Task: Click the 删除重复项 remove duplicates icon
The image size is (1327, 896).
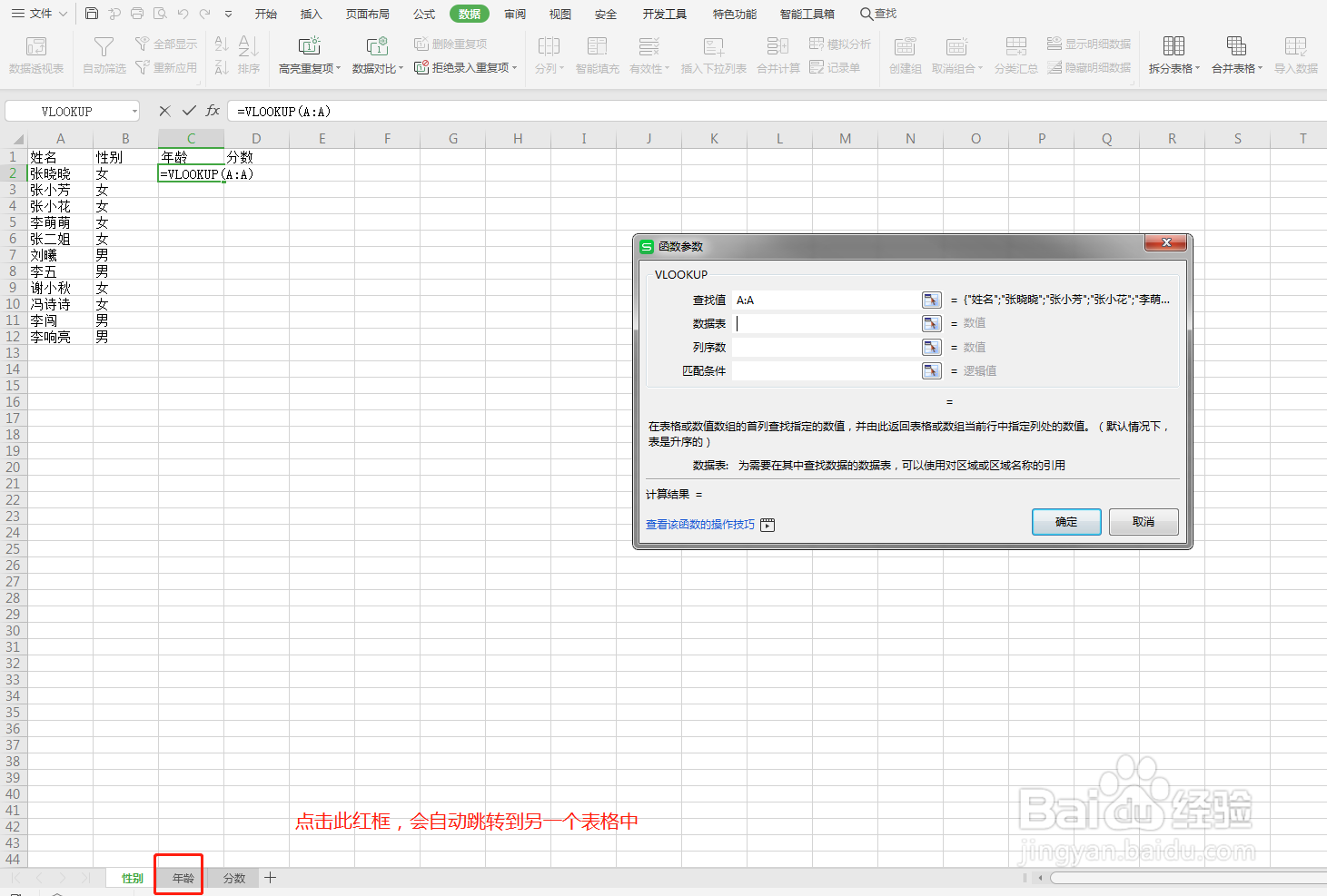Action: point(421,44)
